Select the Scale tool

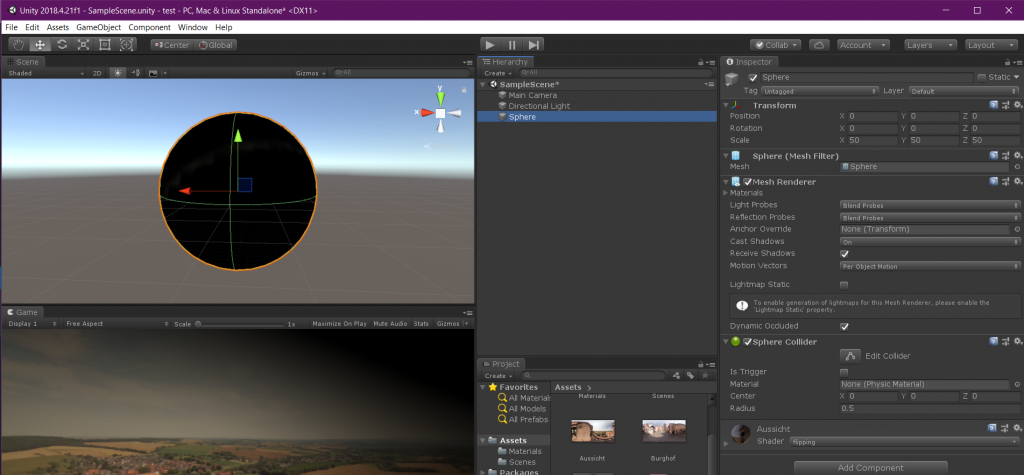click(83, 45)
